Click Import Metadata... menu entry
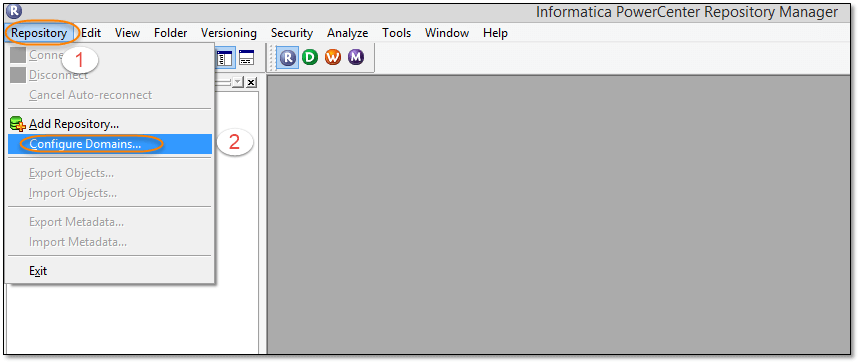860x364 pixels. tap(110, 242)
